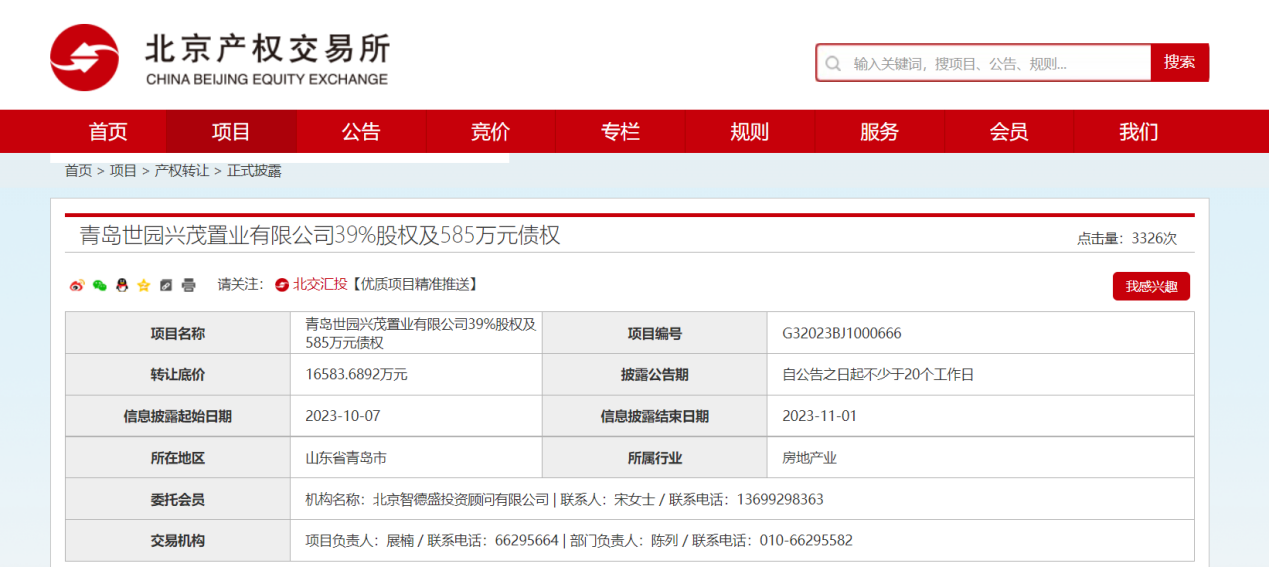Print page using printer icon
1269x567 pixels.
point(188,285)
